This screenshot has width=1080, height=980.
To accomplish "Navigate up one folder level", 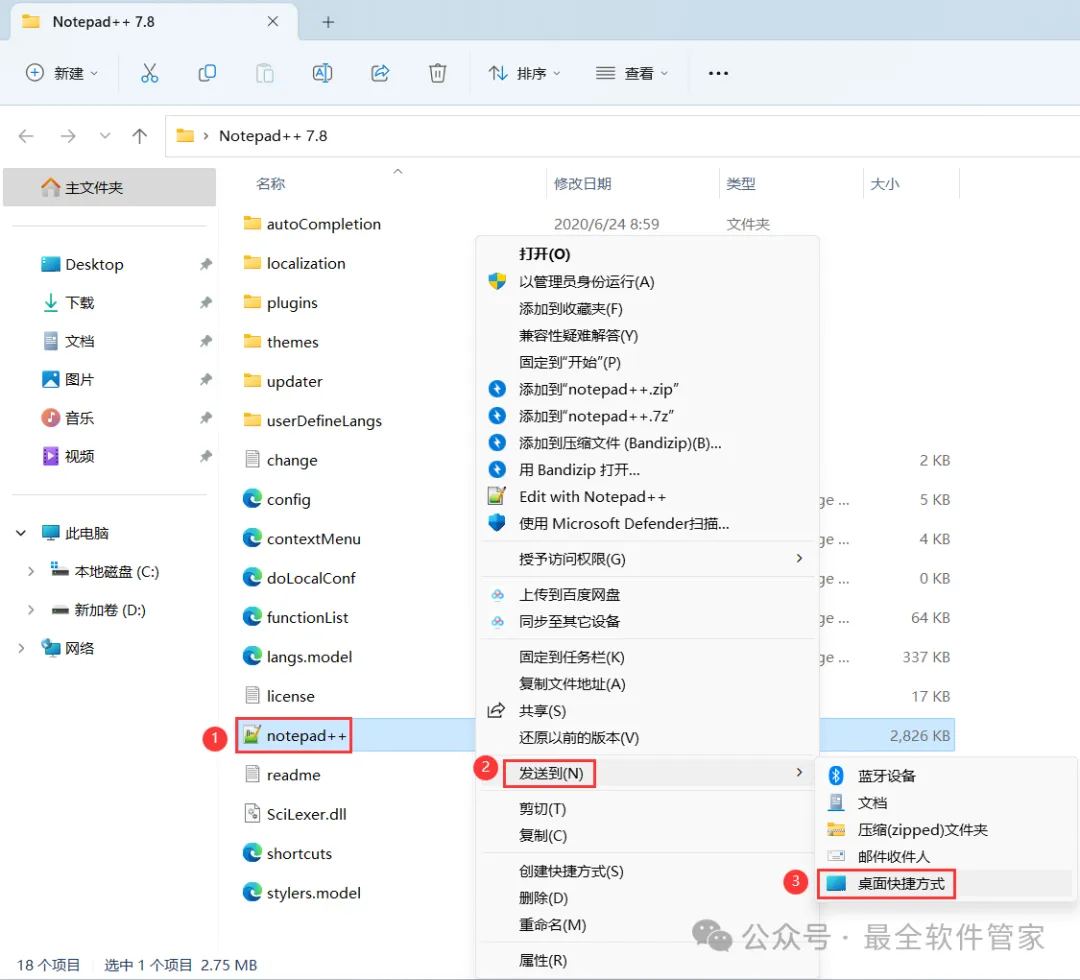I will click(x=140, y=136).
